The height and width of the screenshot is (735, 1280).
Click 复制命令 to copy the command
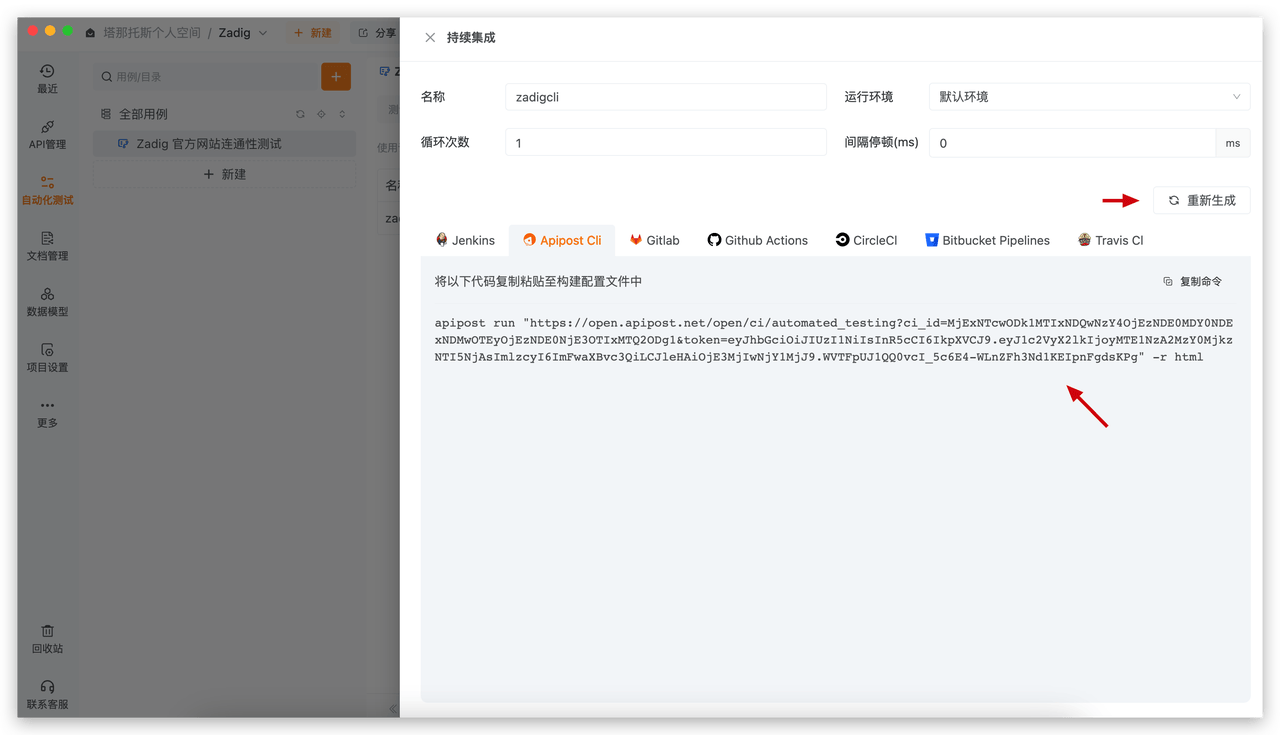(1192, 282)
